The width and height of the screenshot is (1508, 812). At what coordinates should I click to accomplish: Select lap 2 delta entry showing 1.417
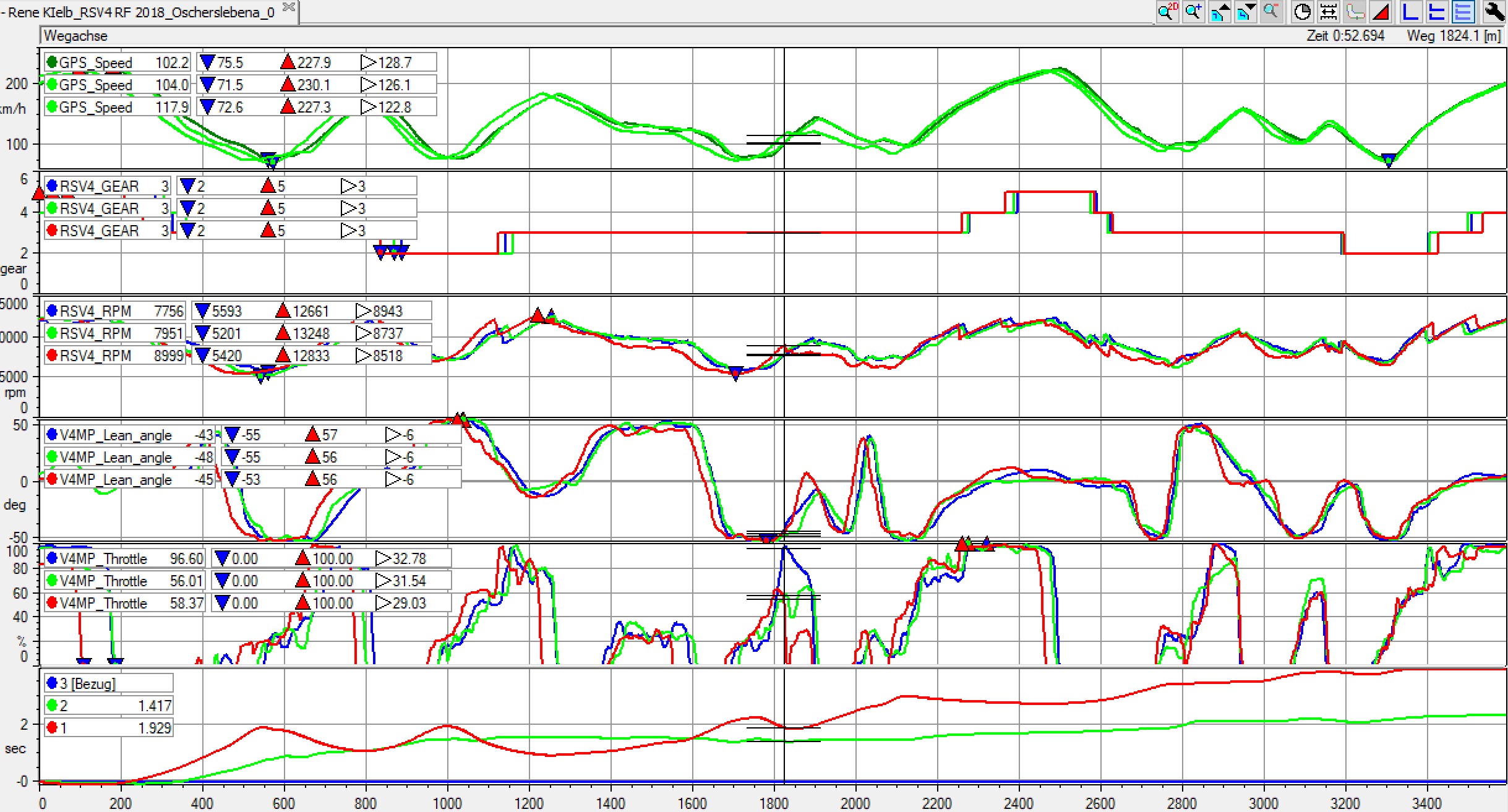tap(108, 706)
